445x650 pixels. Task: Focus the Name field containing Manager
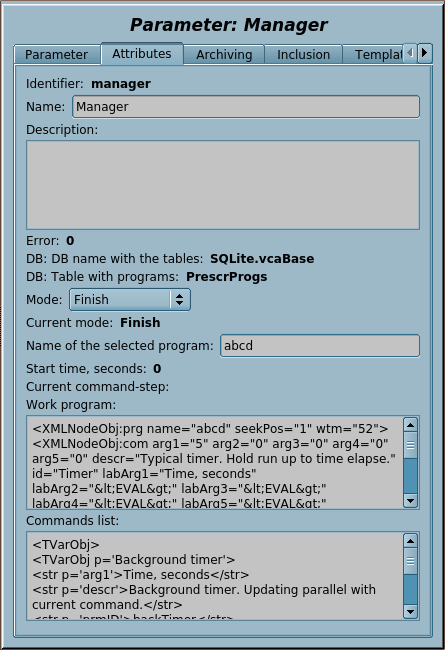pyautogui.click(x=246, y=107)
